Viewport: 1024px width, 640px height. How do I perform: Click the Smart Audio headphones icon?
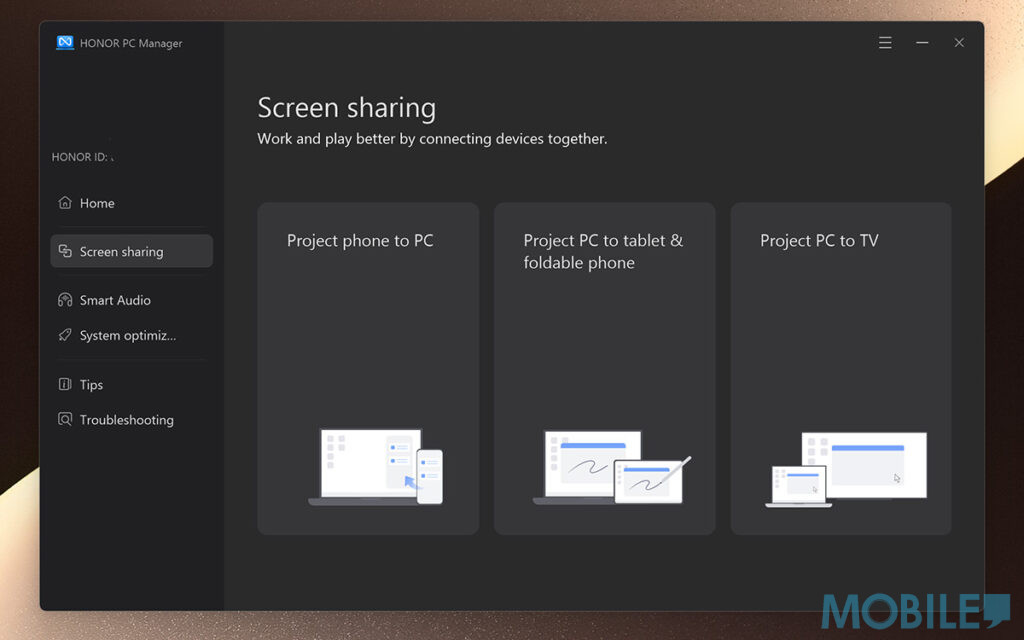point(65,300)
